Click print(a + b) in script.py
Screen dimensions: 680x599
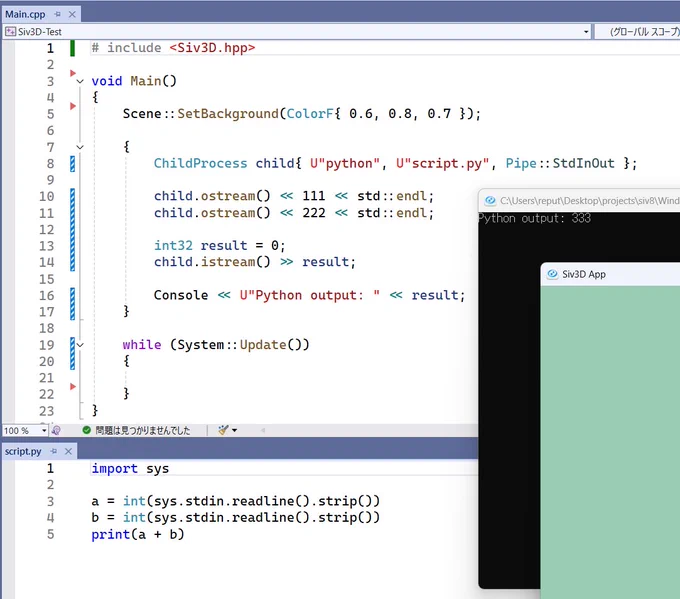(138, 534)
